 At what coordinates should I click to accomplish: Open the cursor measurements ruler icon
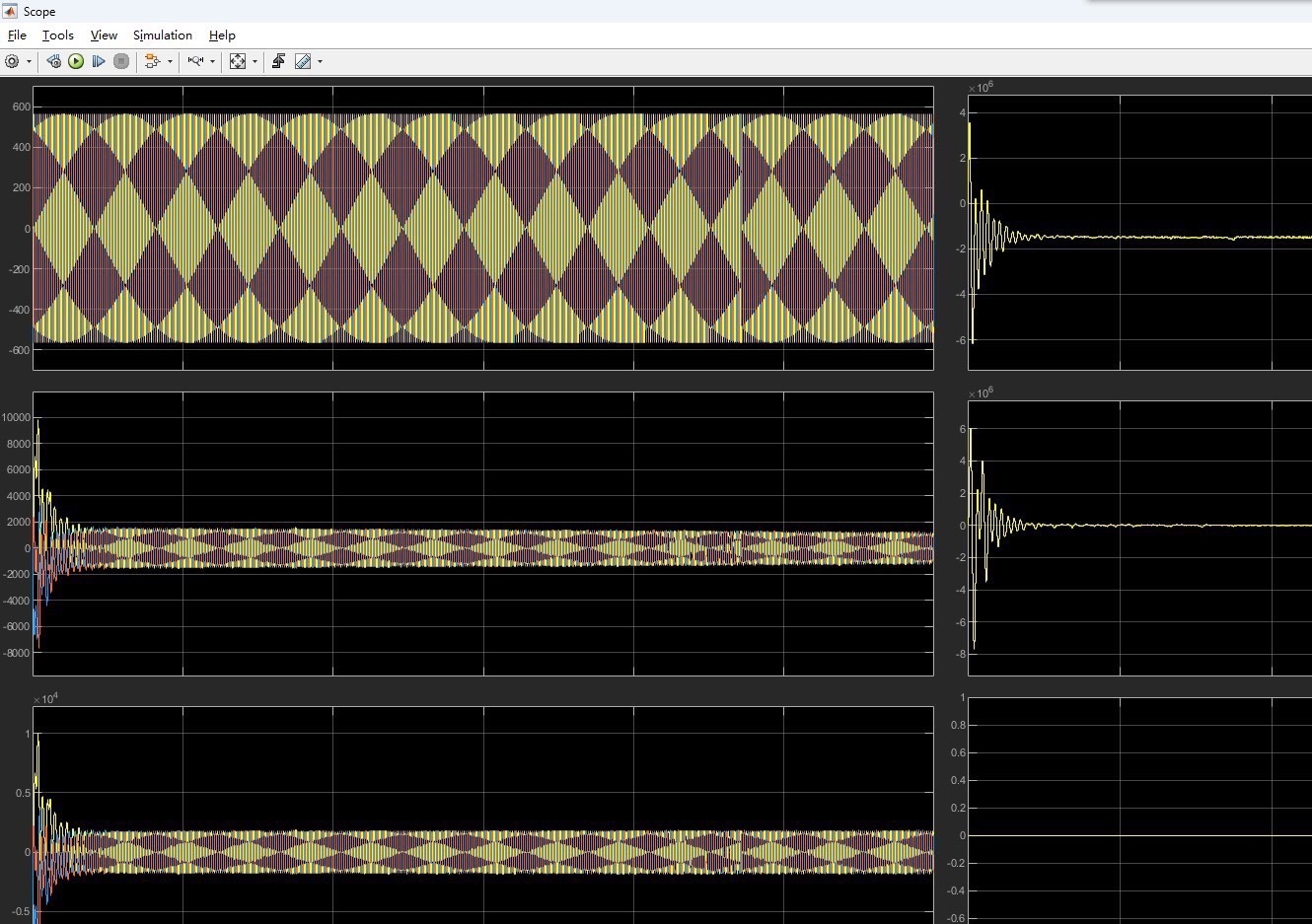(x=303, y=61)
